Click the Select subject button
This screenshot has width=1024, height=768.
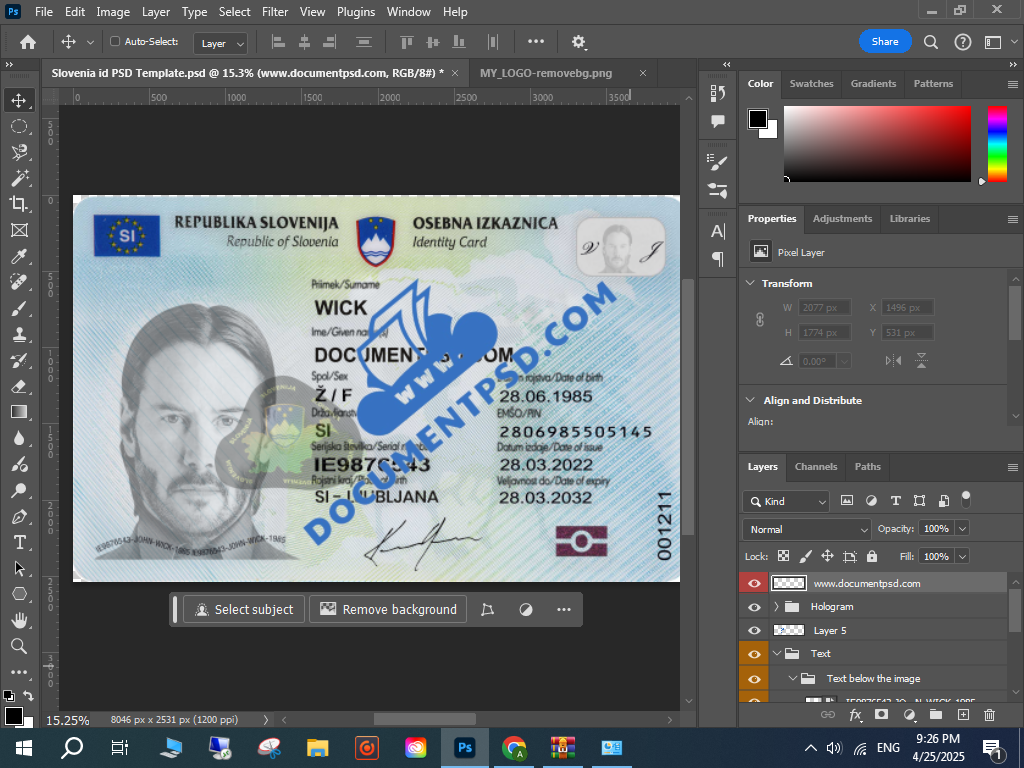[x=244, y=609]
